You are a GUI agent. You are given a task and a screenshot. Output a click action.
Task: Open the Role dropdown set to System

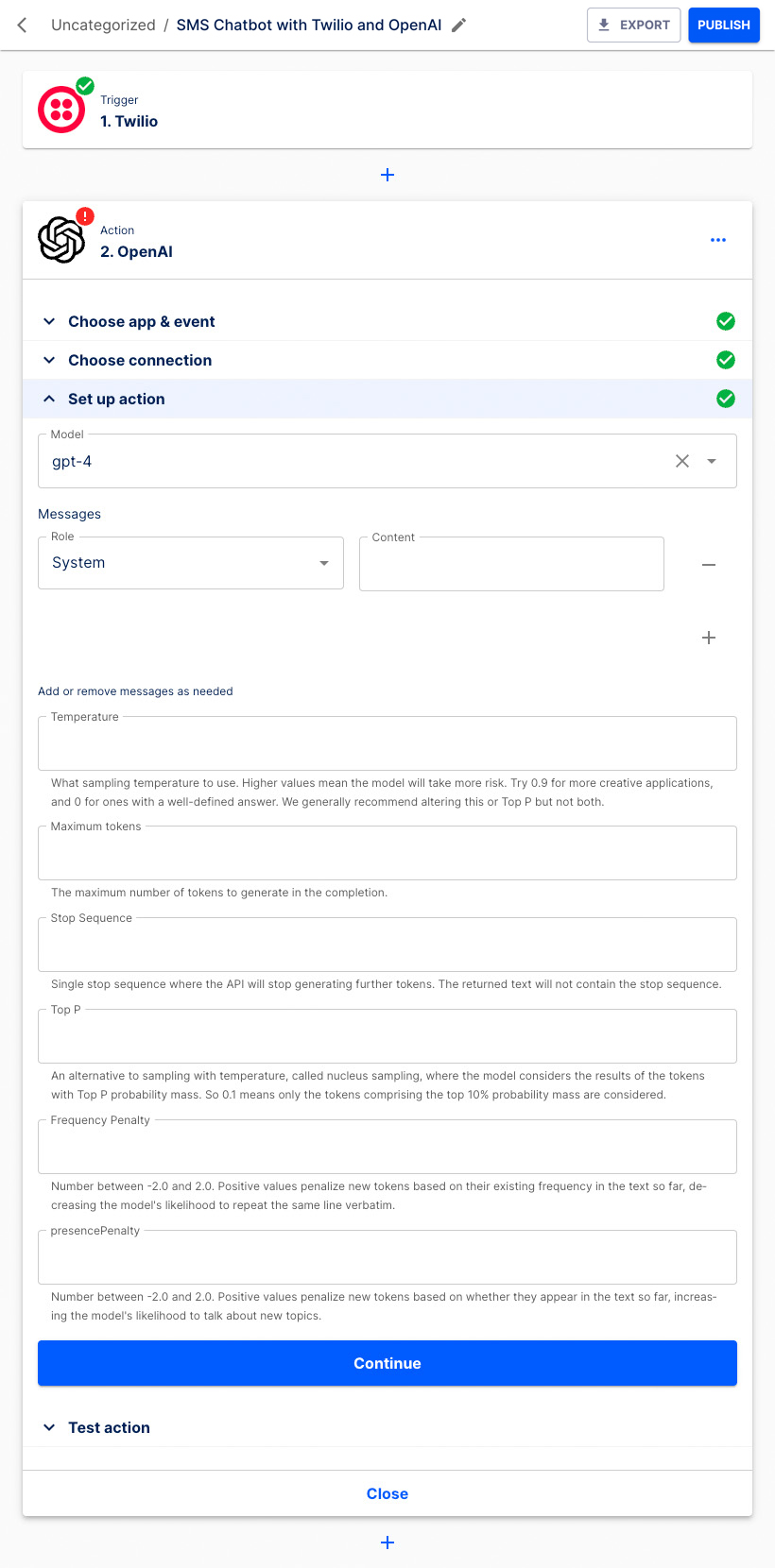(x=191, y=563)
